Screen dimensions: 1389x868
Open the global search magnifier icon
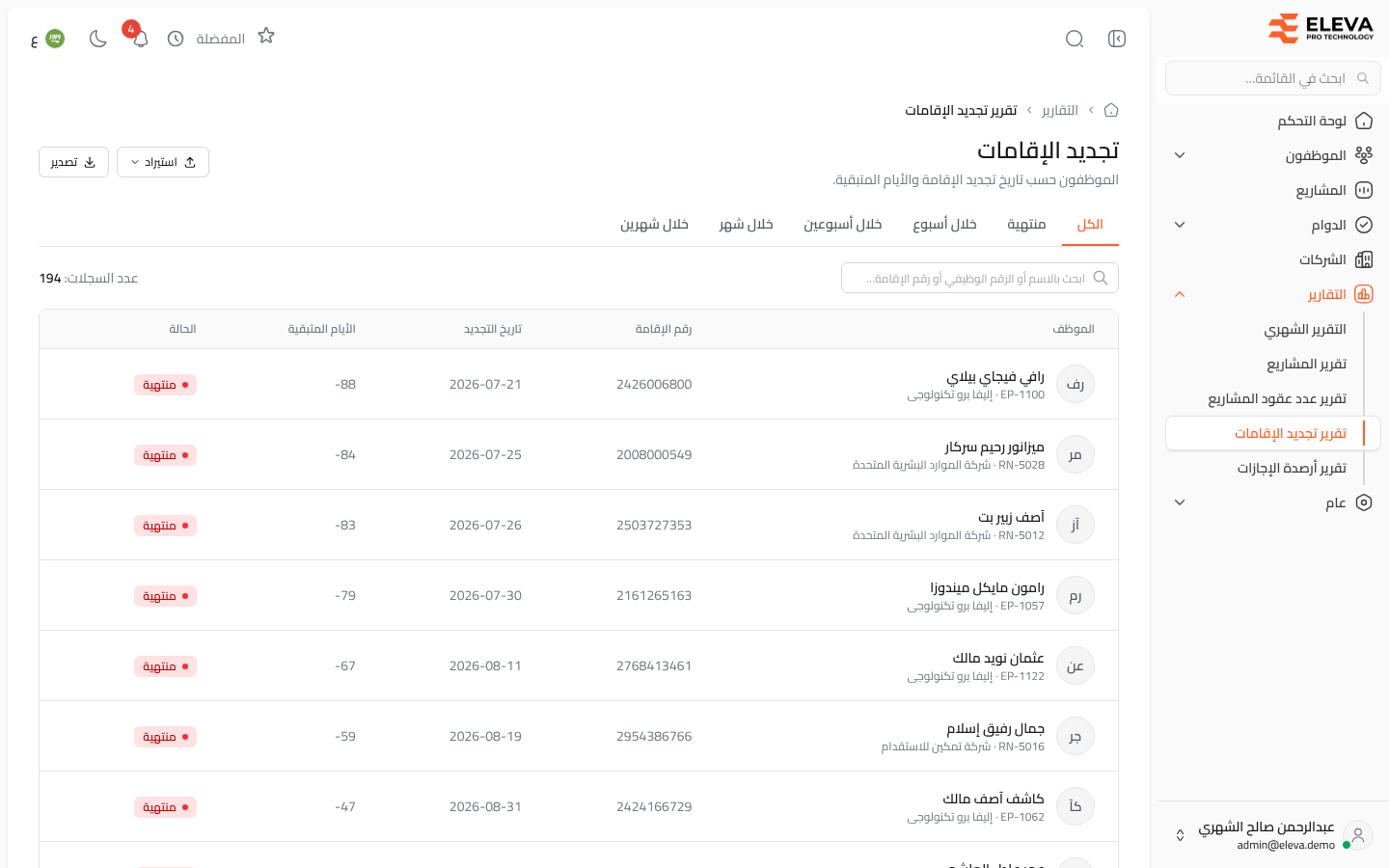1075,39
